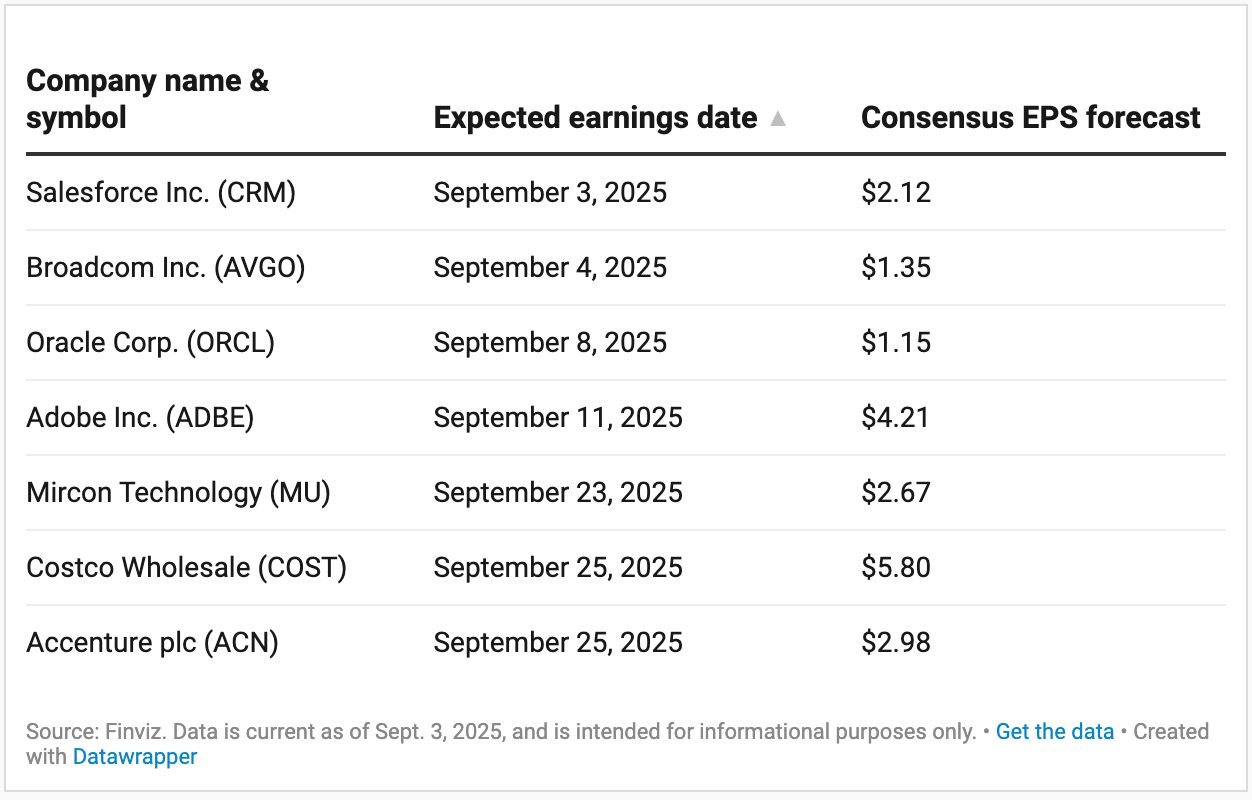Click the sort arrow beside Expected earnings date

tap(778, 119)
